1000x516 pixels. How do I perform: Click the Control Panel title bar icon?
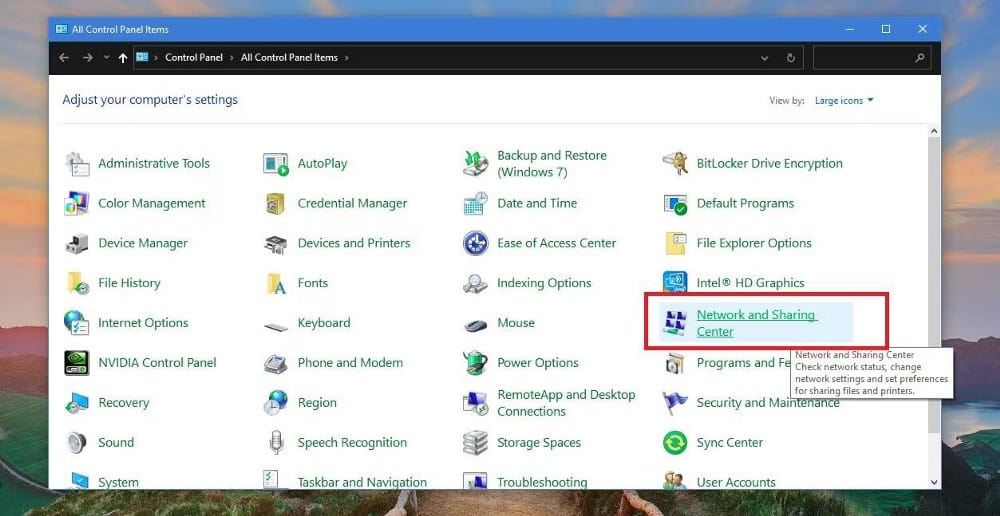61,29
